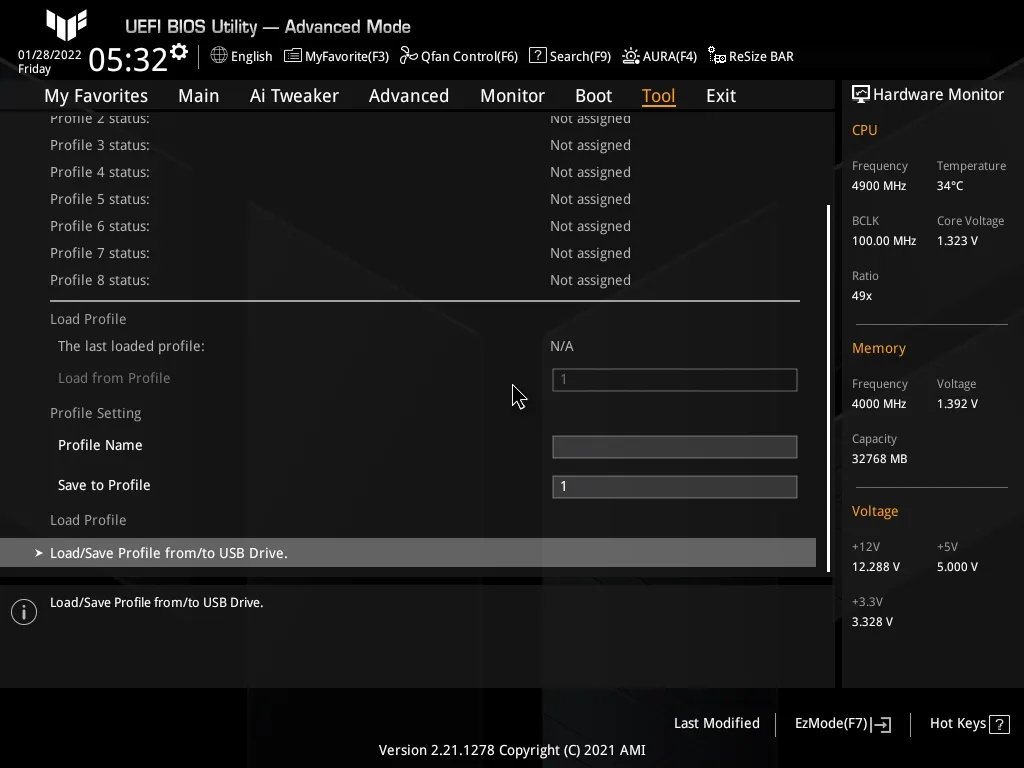Image resolution: width=1024 pixels, height=768 pixels.
Task: Toggle ReSize BAR label
Action: click(x=761, y=56)
